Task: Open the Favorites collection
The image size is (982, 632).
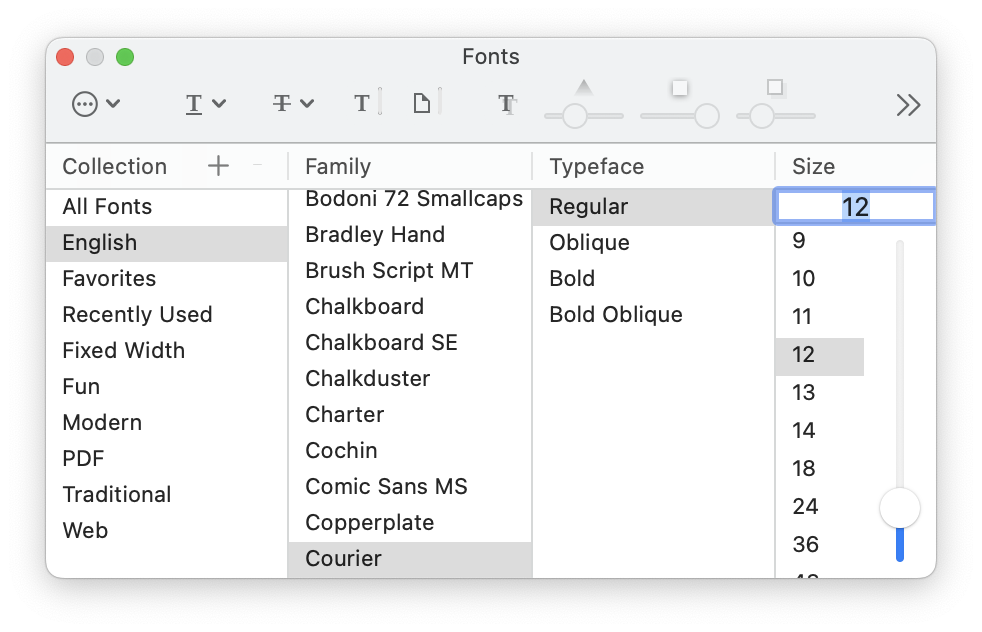Action: (167, 279)
